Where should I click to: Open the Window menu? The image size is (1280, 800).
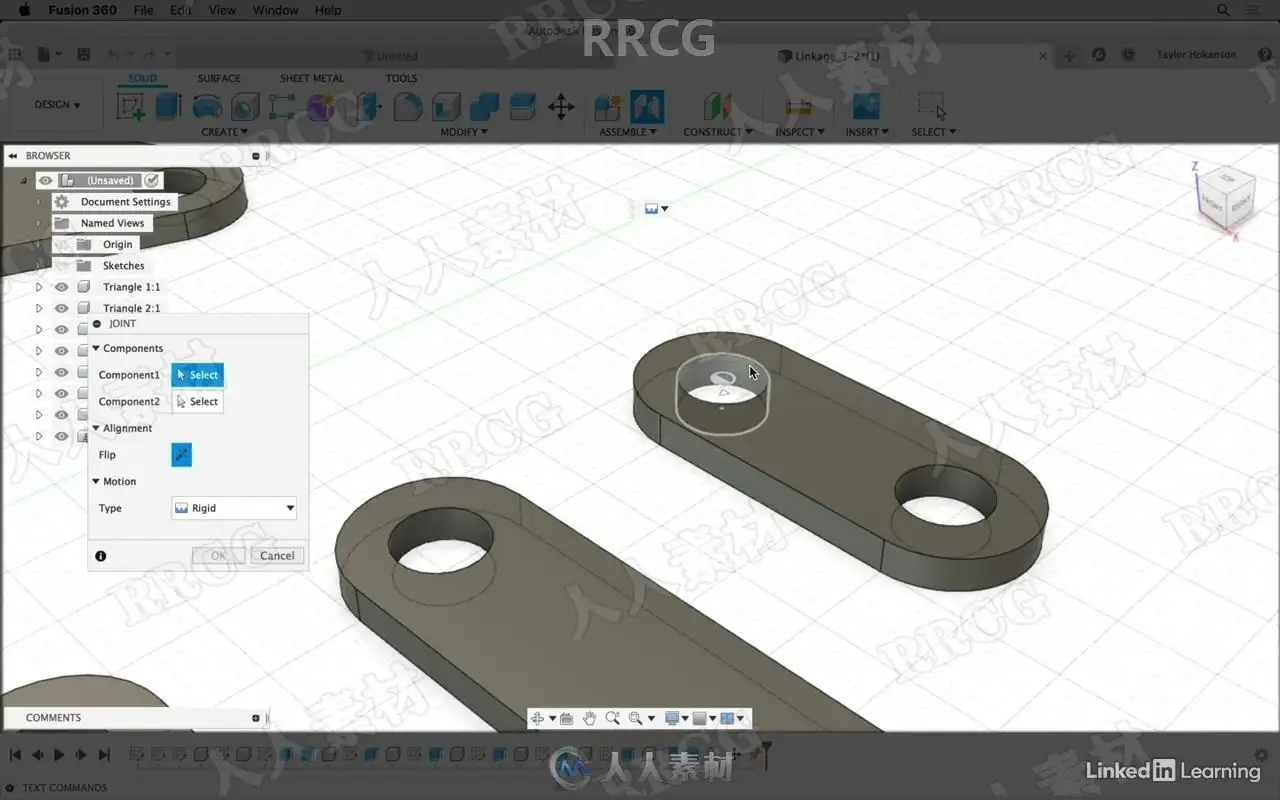(x=276, y=10)
